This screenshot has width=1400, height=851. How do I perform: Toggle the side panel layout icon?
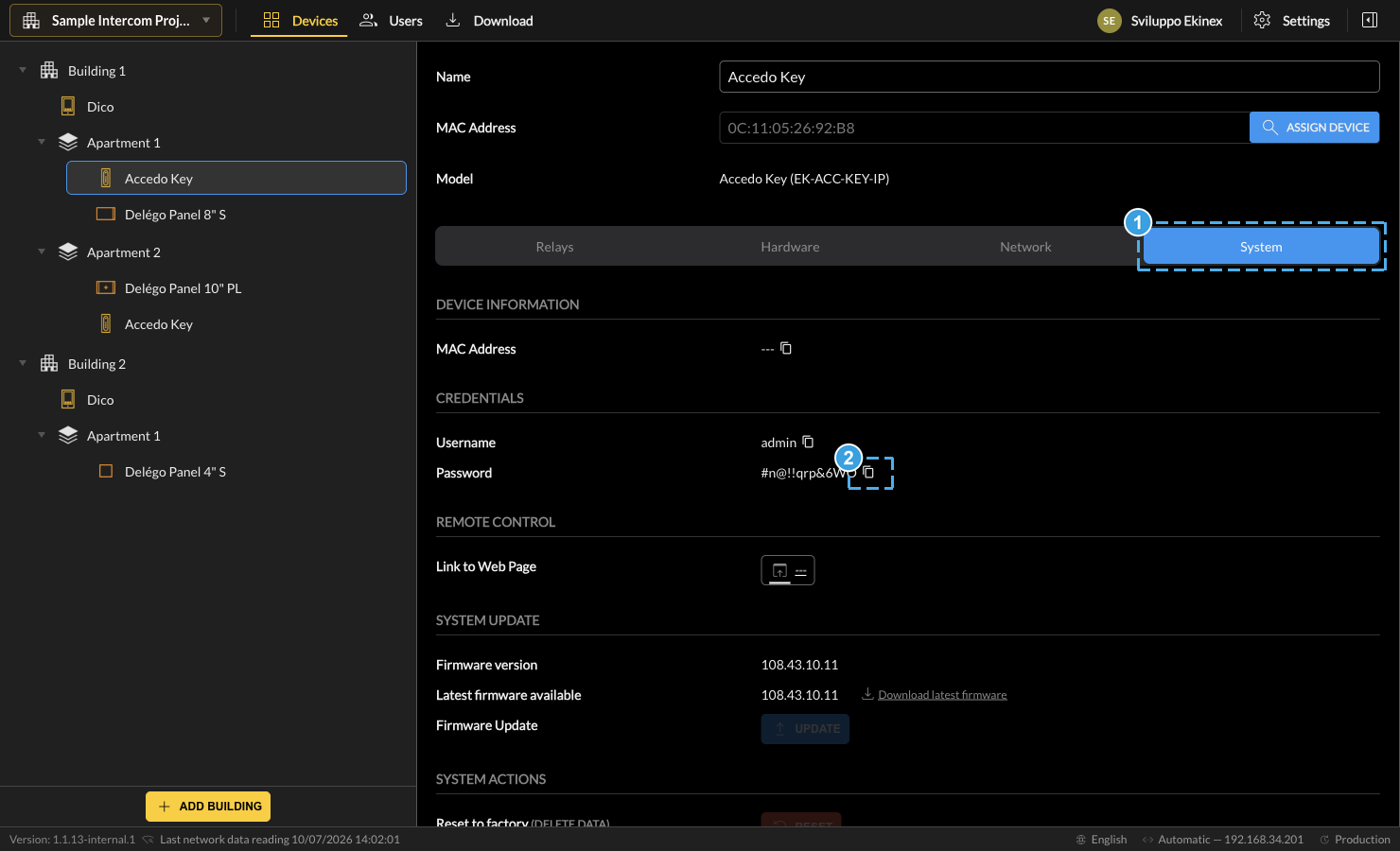click(1369, 21)
